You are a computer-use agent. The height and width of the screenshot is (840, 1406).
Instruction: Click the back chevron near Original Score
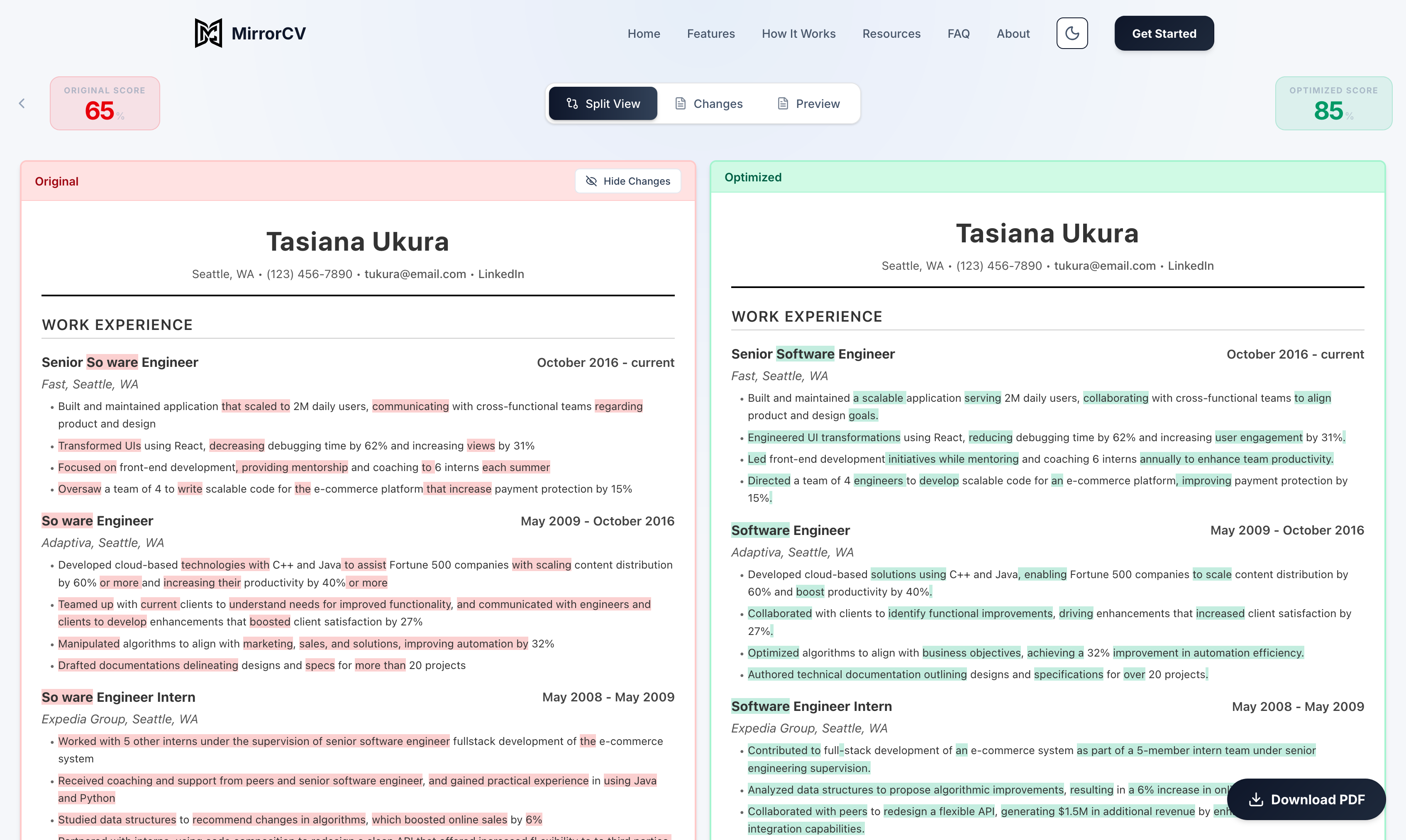[x=22, y=103]
